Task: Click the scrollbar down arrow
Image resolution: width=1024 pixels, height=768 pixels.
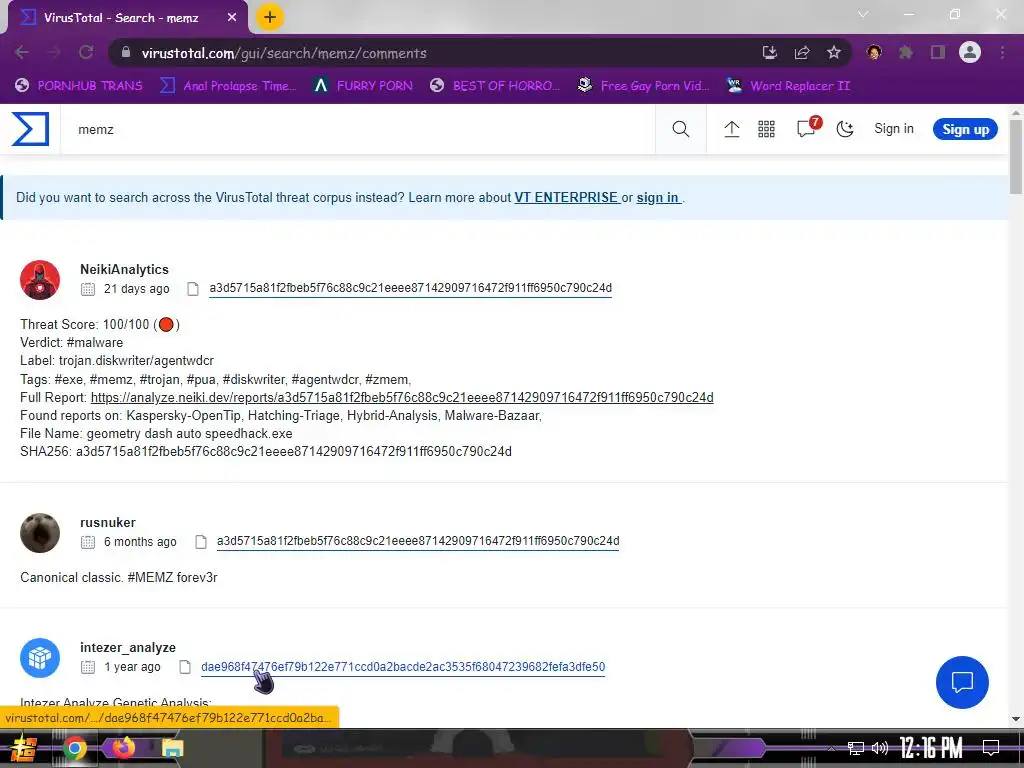Action: pyautogui.click(x=1016, y=719)
